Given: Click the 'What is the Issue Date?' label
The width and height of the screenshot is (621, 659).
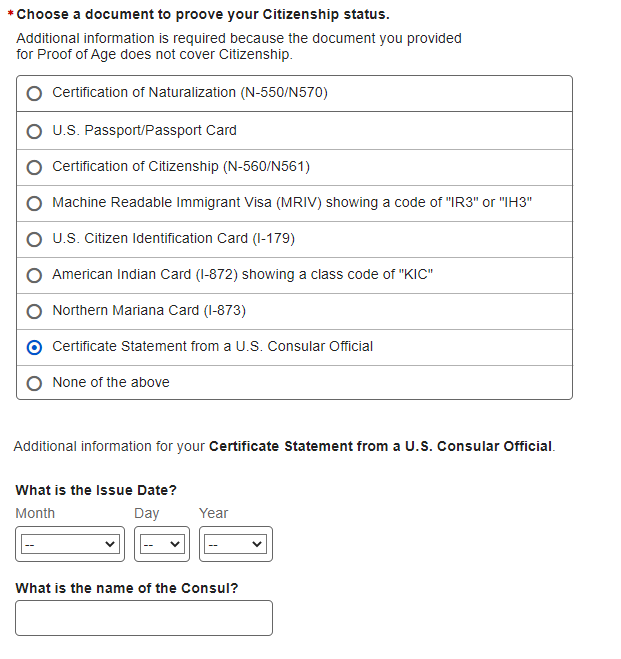Looking at the screenshot, I should coord(96,490).
